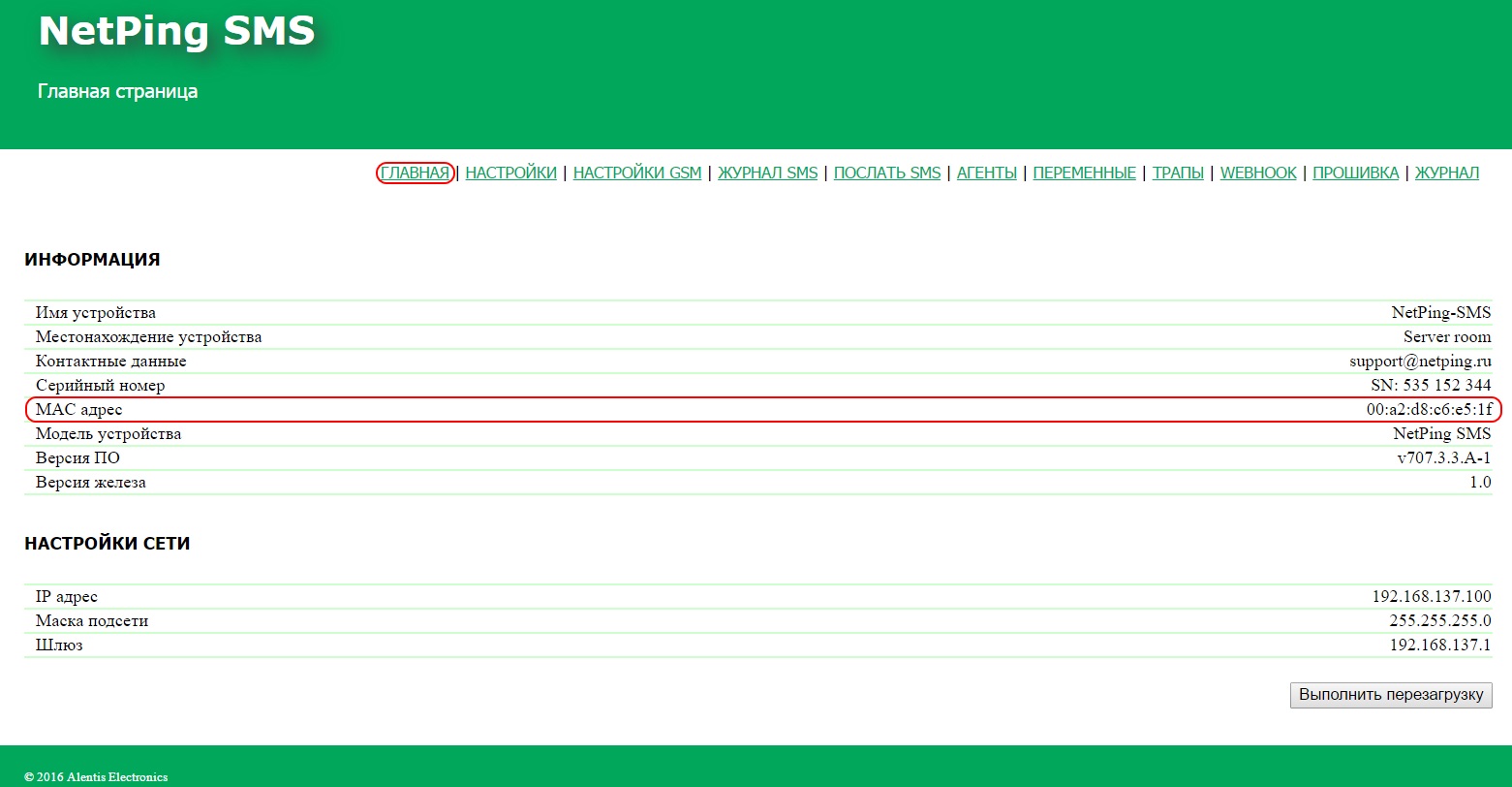
Task: Click the Маска подсети label
Action: tap(92, 621)
